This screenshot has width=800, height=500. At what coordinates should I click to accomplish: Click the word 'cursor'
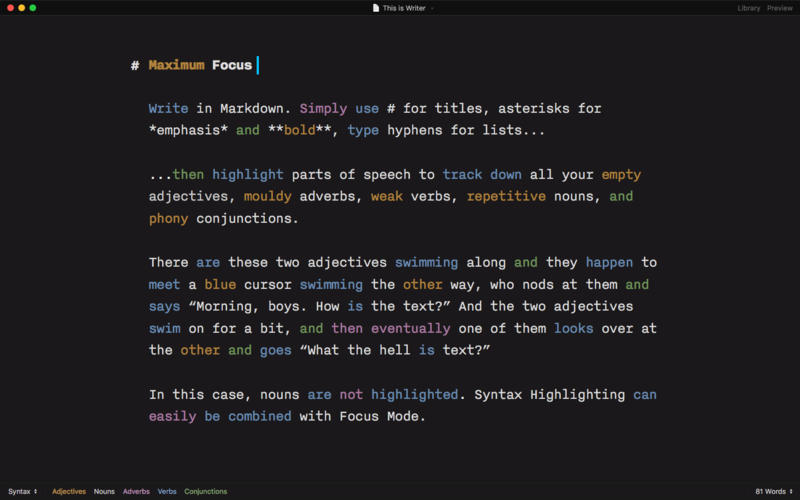point(268,285)
